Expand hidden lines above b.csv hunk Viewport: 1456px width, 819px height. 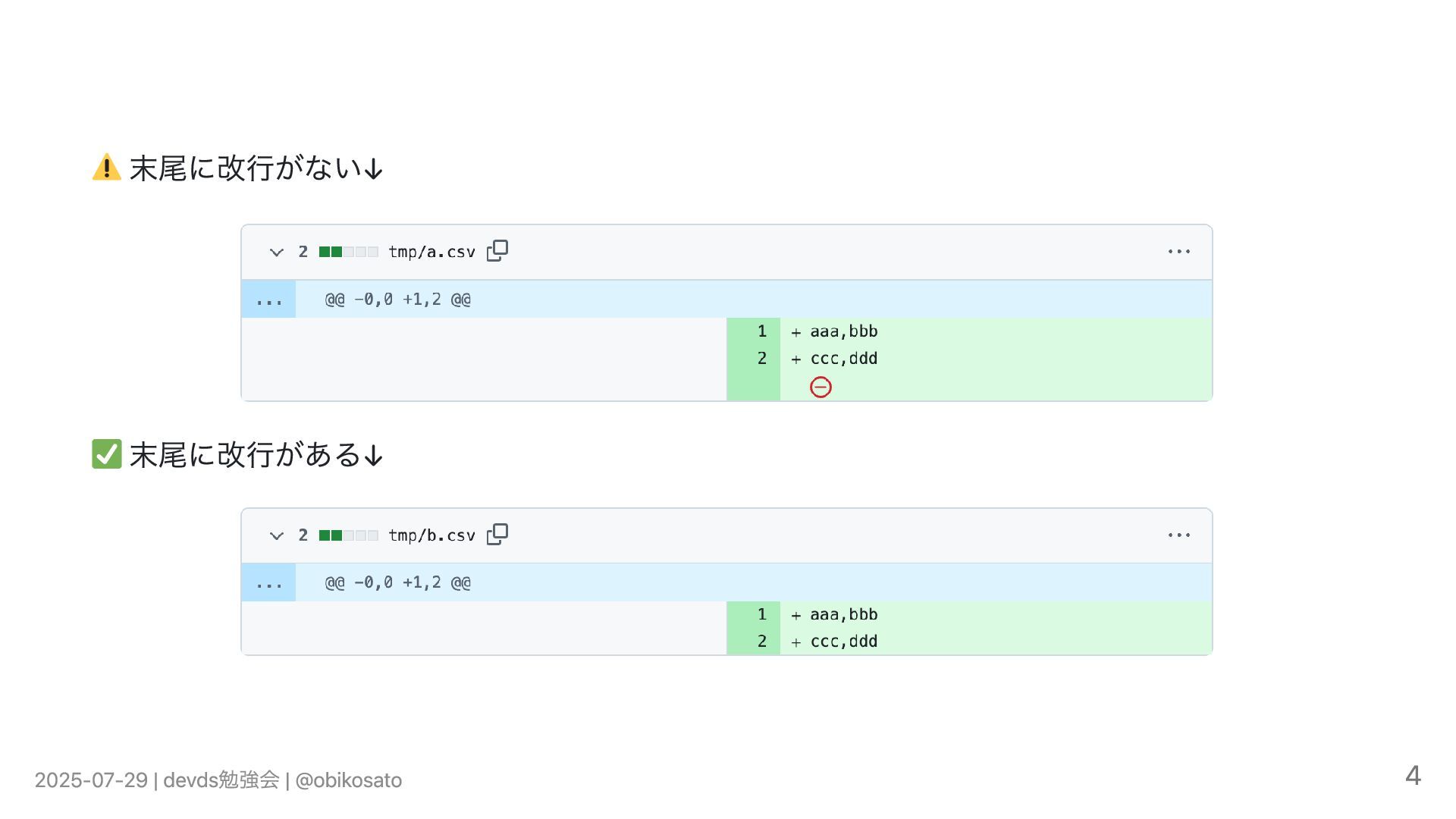(x=268, y=582)
